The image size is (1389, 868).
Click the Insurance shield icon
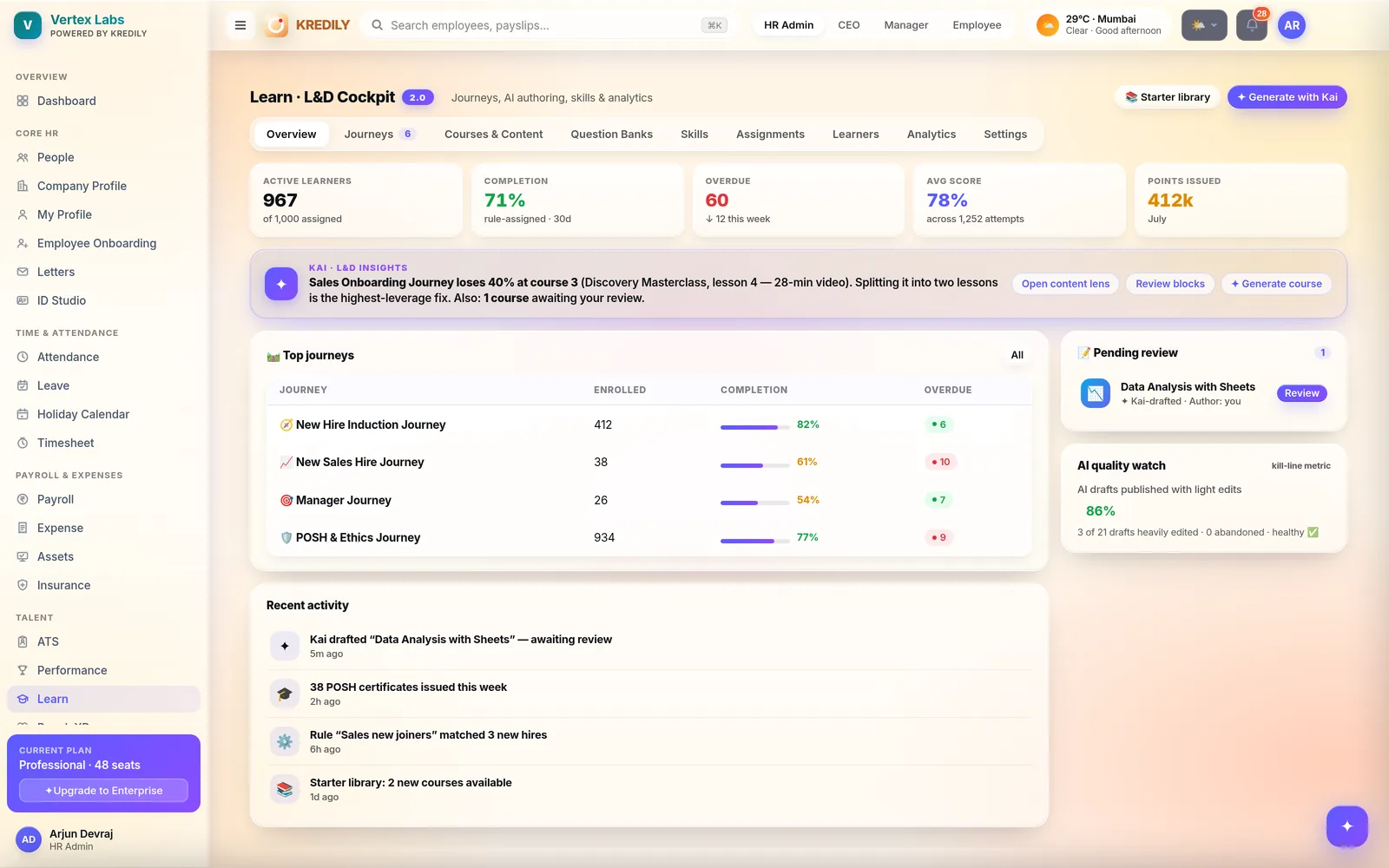click(x=23, y=585)
